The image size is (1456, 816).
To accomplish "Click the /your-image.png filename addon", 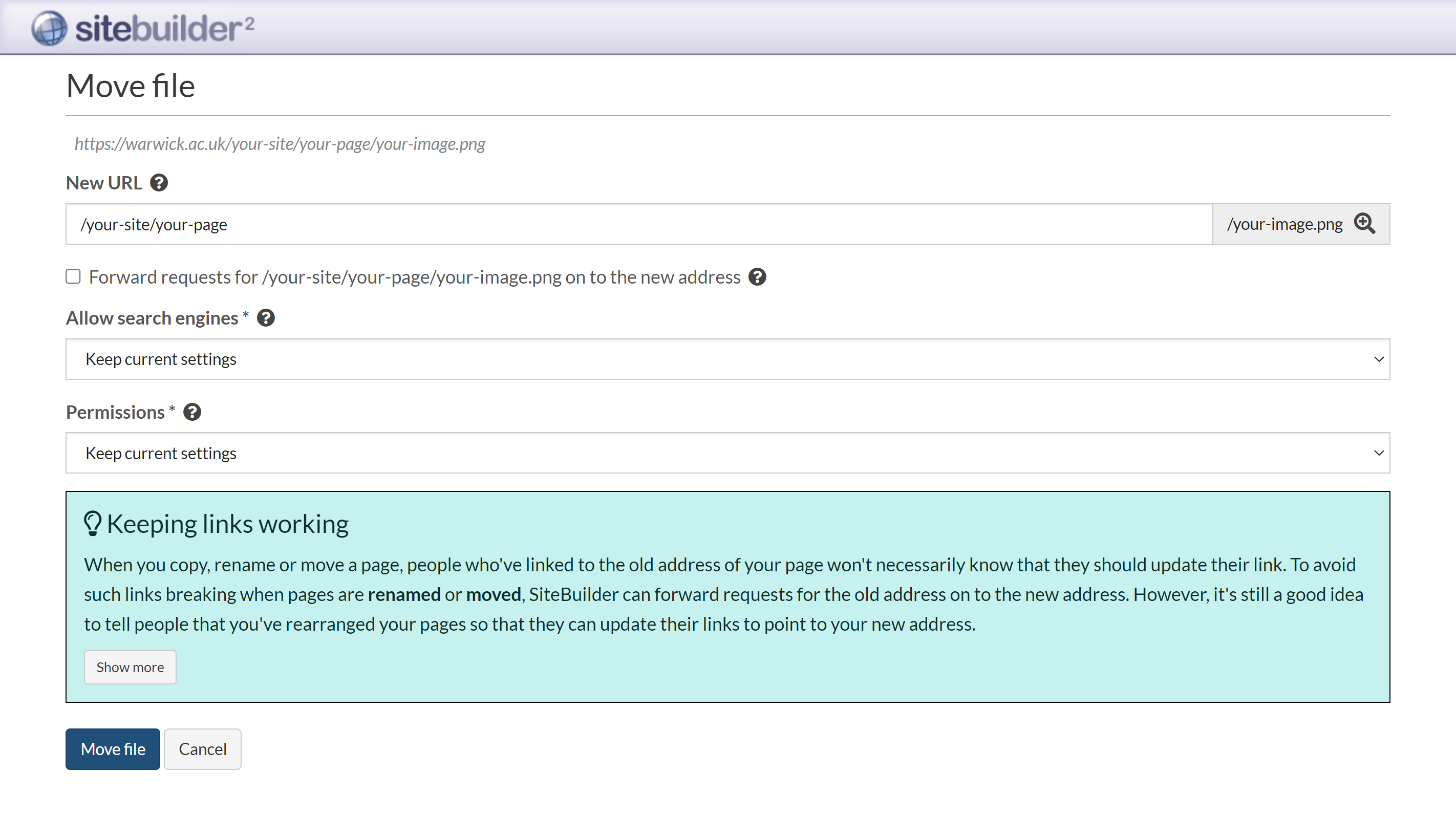I will [x=1284, y=224].
